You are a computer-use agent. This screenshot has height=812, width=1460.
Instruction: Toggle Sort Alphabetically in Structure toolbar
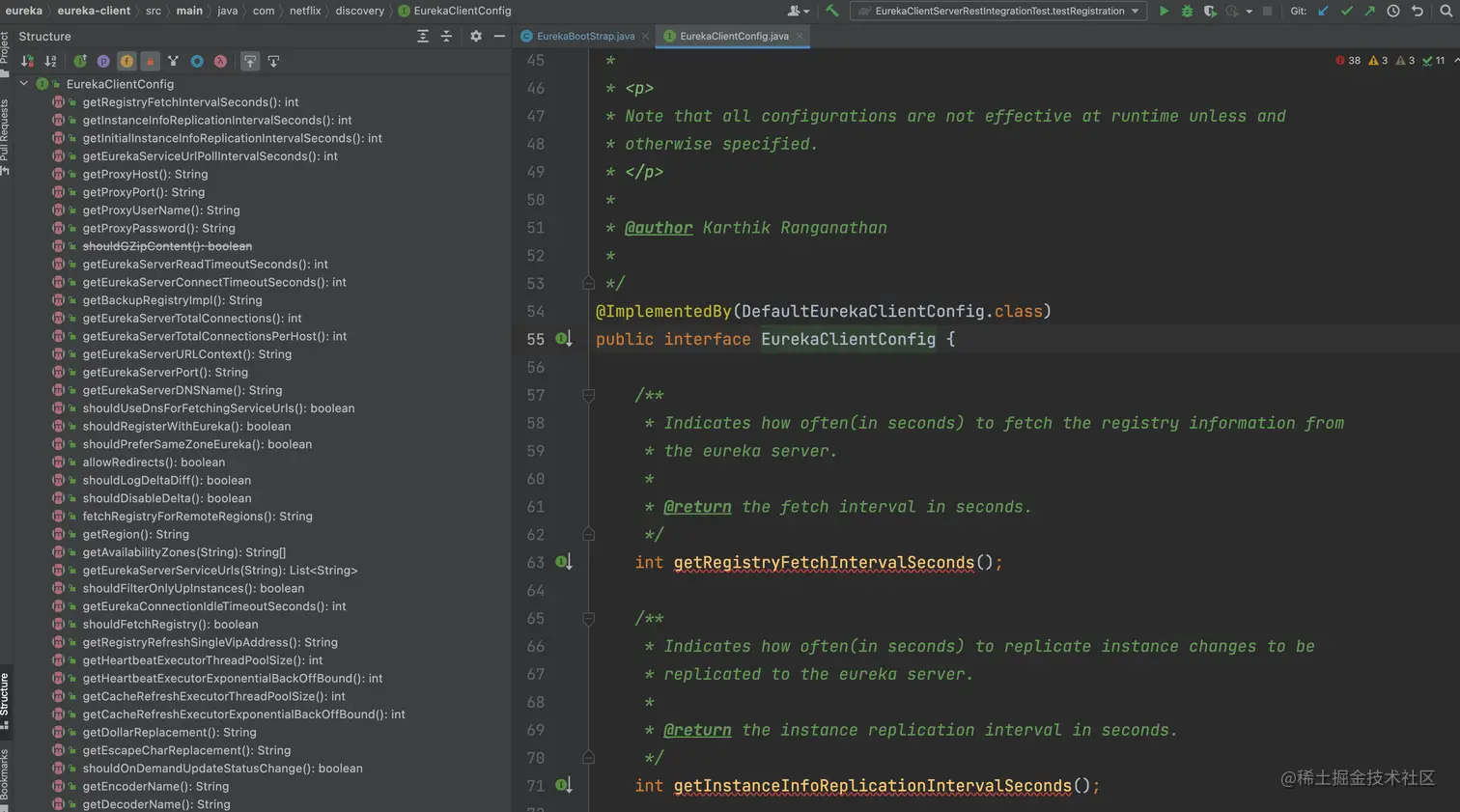tap(50, 61)
